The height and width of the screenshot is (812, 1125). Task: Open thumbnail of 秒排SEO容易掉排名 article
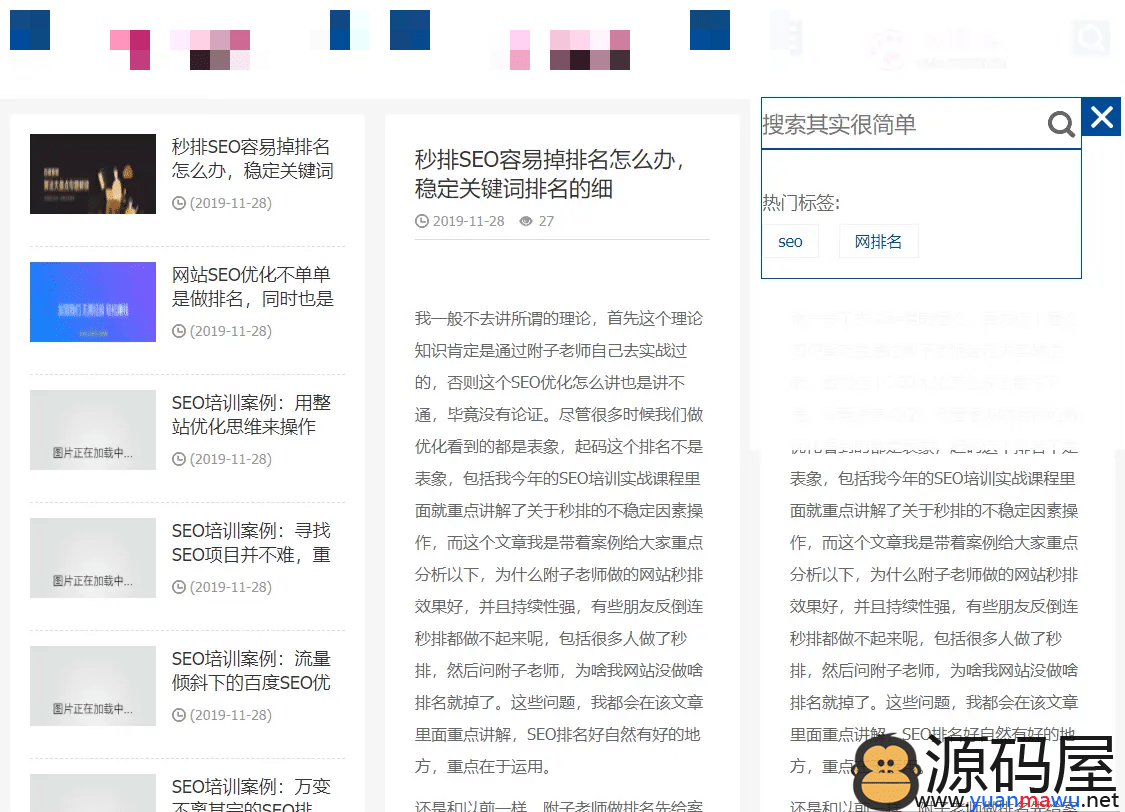pos(93,174)
